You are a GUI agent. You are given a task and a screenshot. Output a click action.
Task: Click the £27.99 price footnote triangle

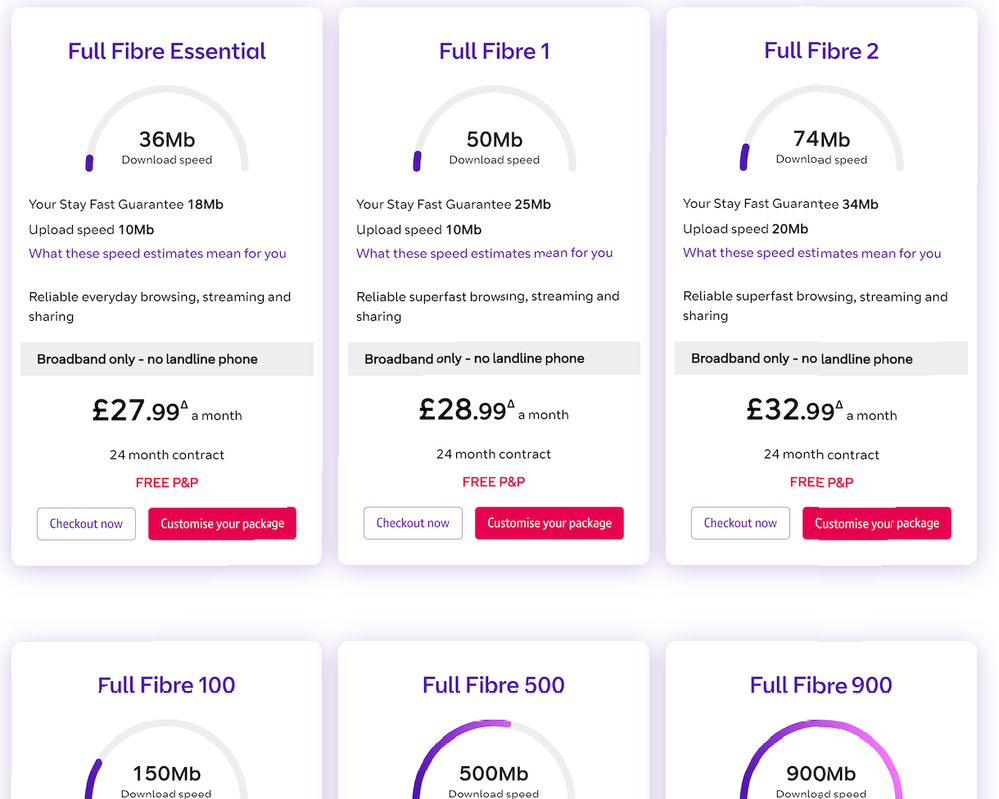pos(184,405)
